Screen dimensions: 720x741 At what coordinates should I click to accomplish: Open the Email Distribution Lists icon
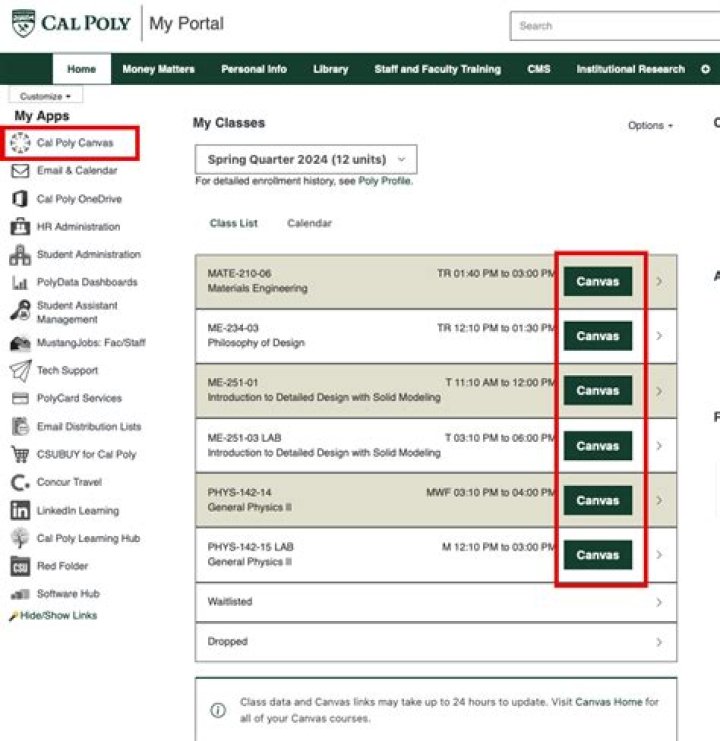20,426
